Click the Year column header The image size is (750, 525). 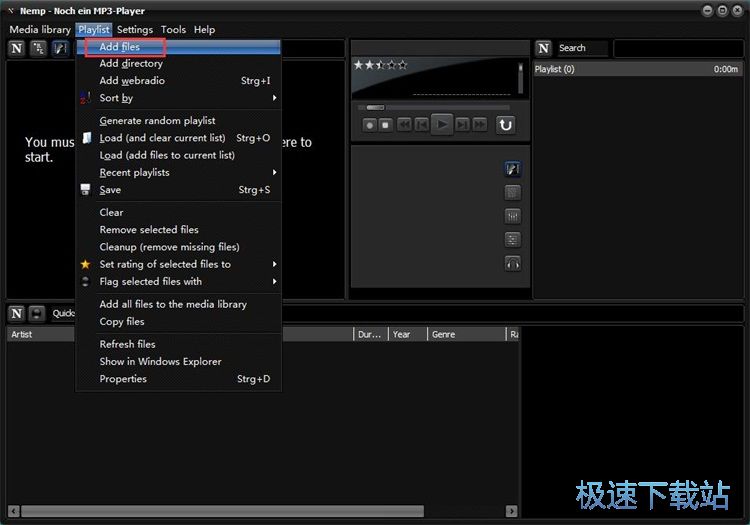coord(408,334)
